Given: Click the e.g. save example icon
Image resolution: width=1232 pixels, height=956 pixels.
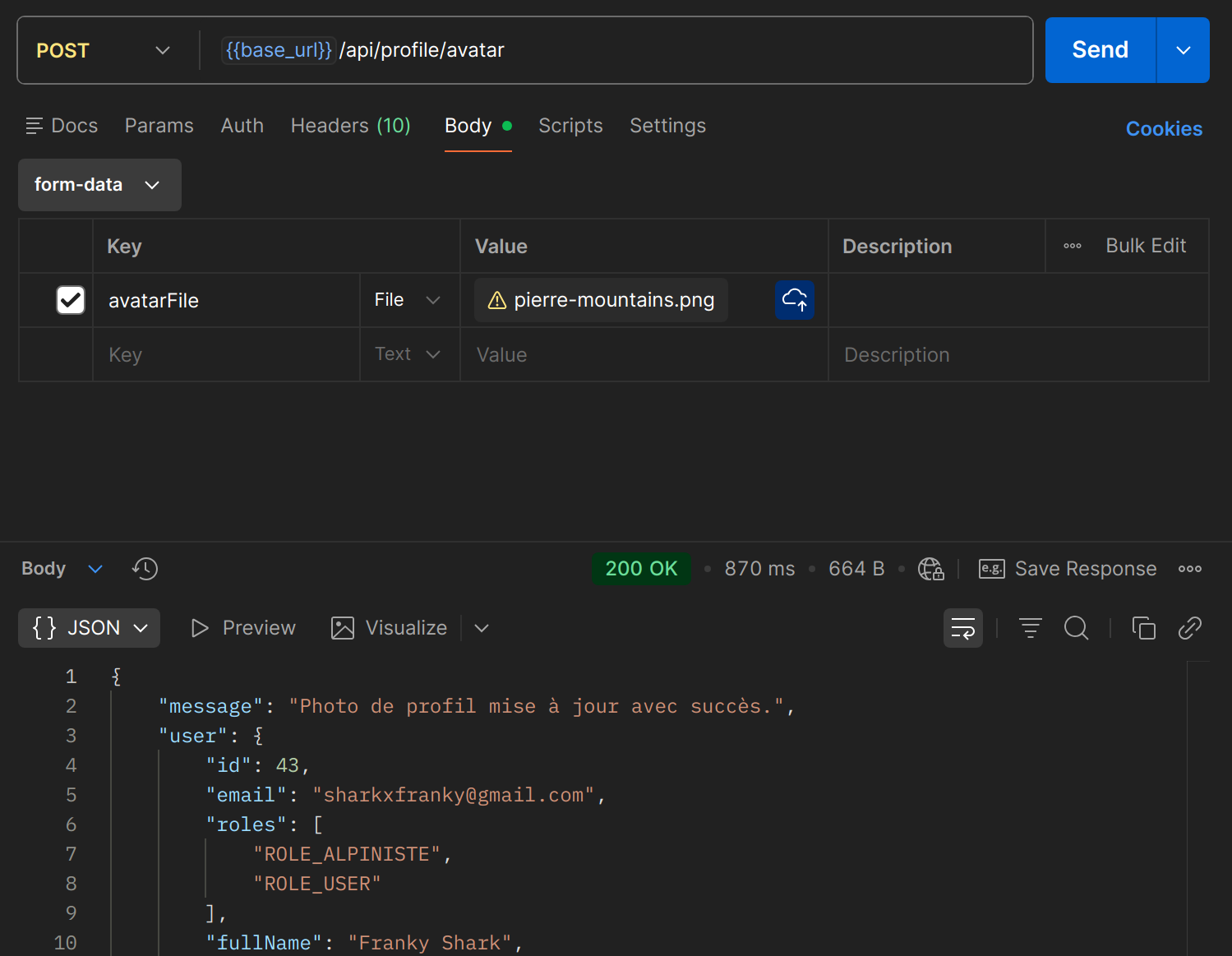Looking at the screenshot, I should point(991,569).
